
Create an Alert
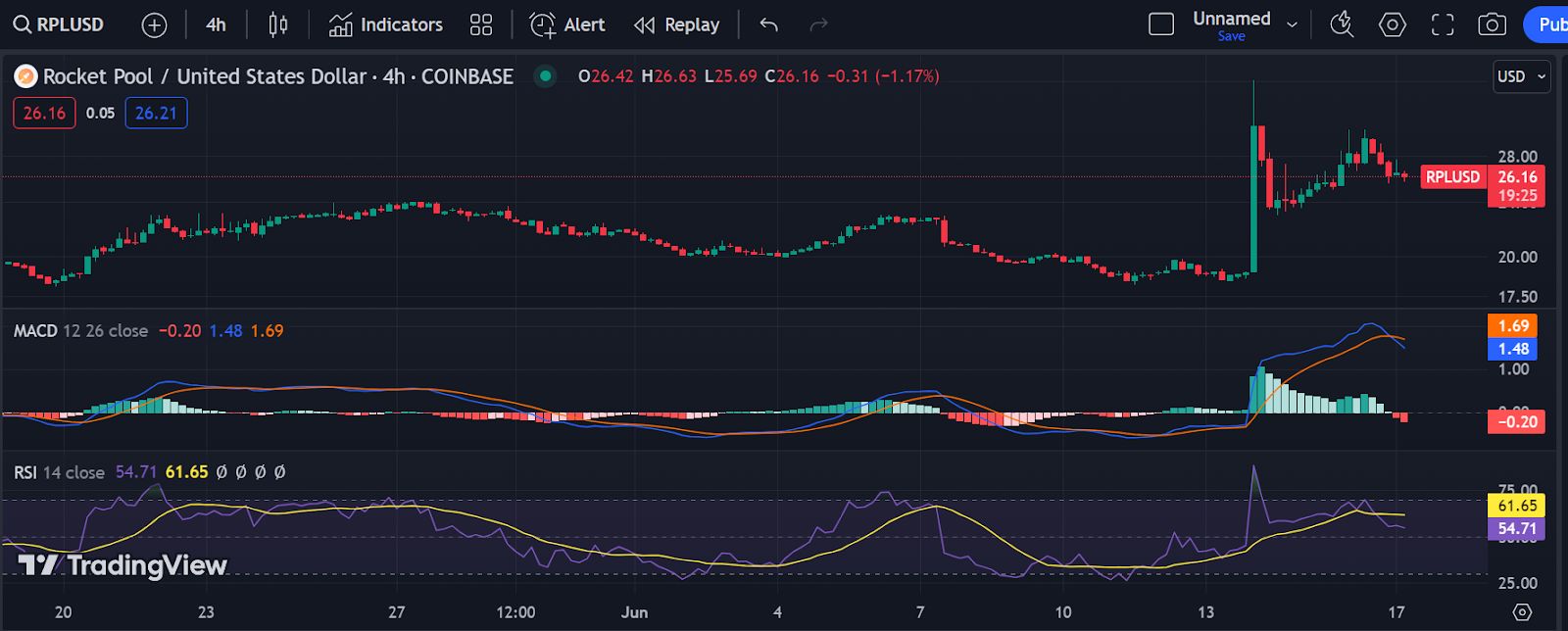[x=567, y=24]
